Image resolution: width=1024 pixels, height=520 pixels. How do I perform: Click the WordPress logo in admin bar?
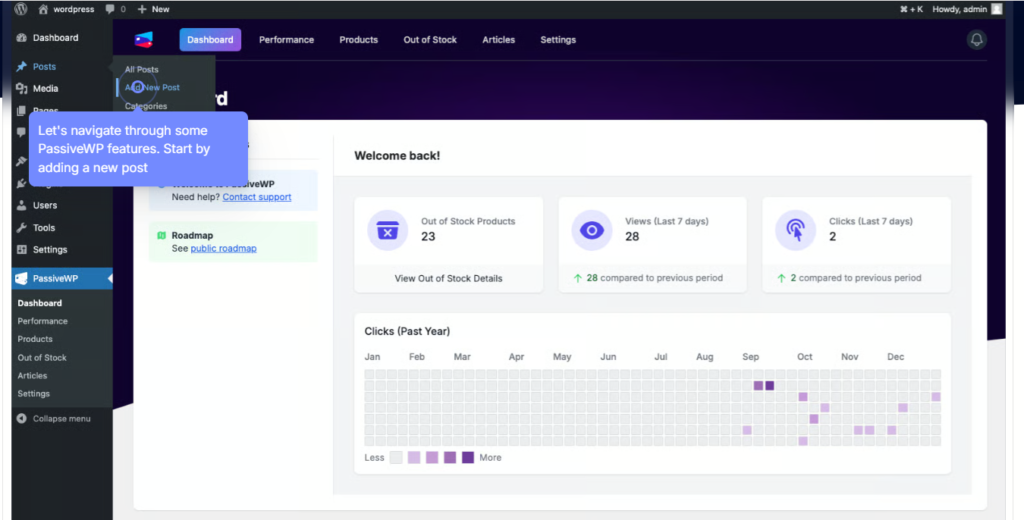(x=21, y=9)
